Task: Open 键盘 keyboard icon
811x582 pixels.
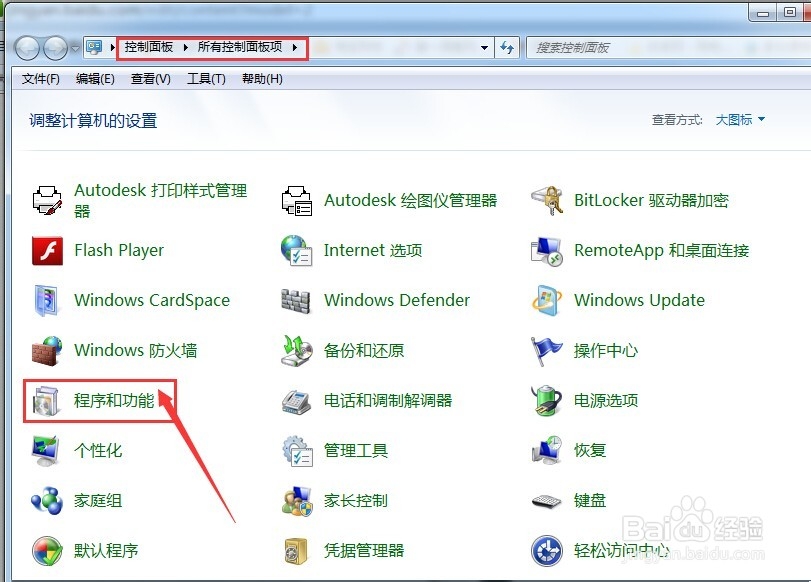Action: point(546,501)
